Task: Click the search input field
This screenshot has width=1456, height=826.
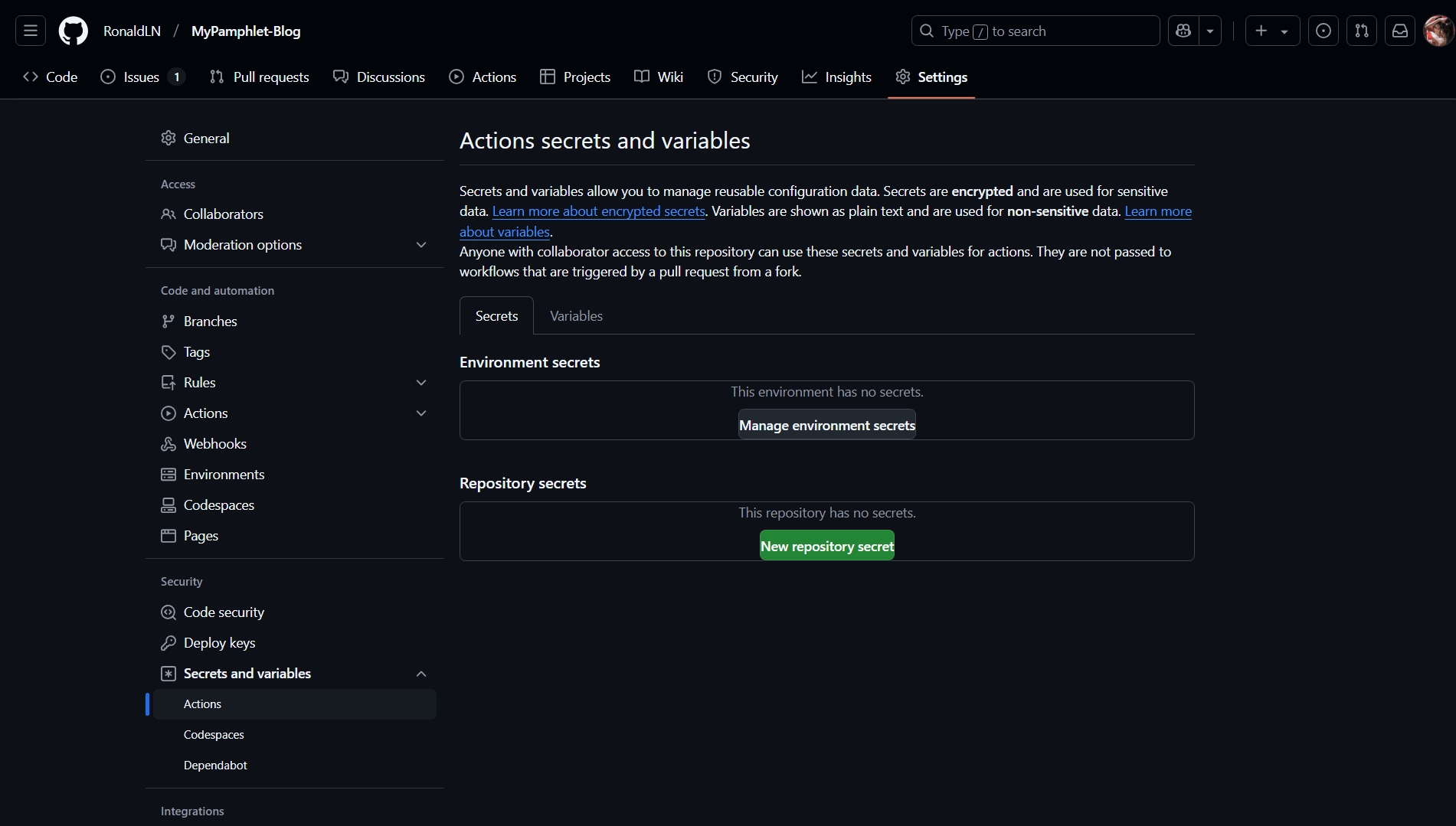Action: click(x=1034, y=31)
